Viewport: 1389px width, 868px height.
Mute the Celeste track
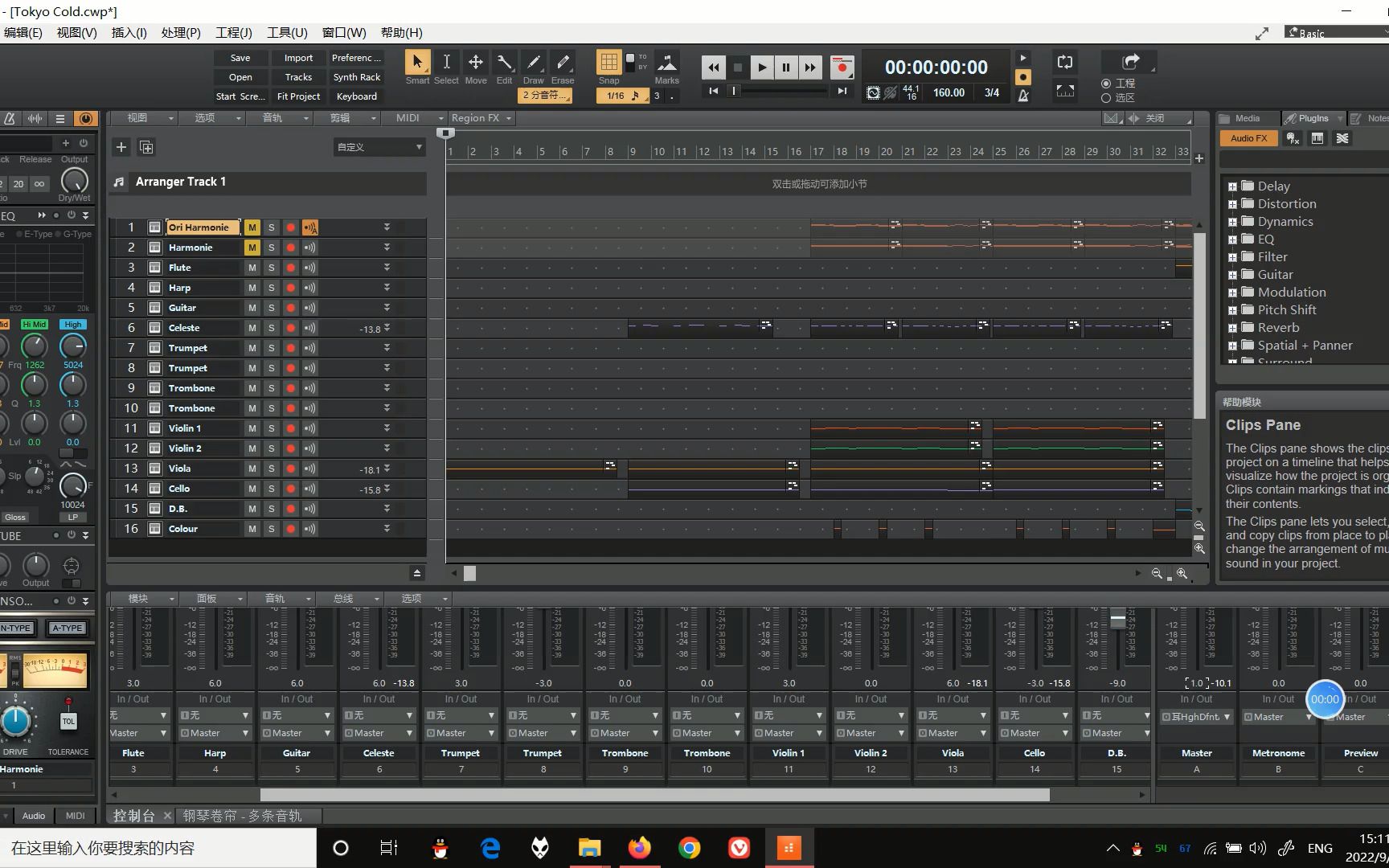pyautogui.click(x=252, y=328)
